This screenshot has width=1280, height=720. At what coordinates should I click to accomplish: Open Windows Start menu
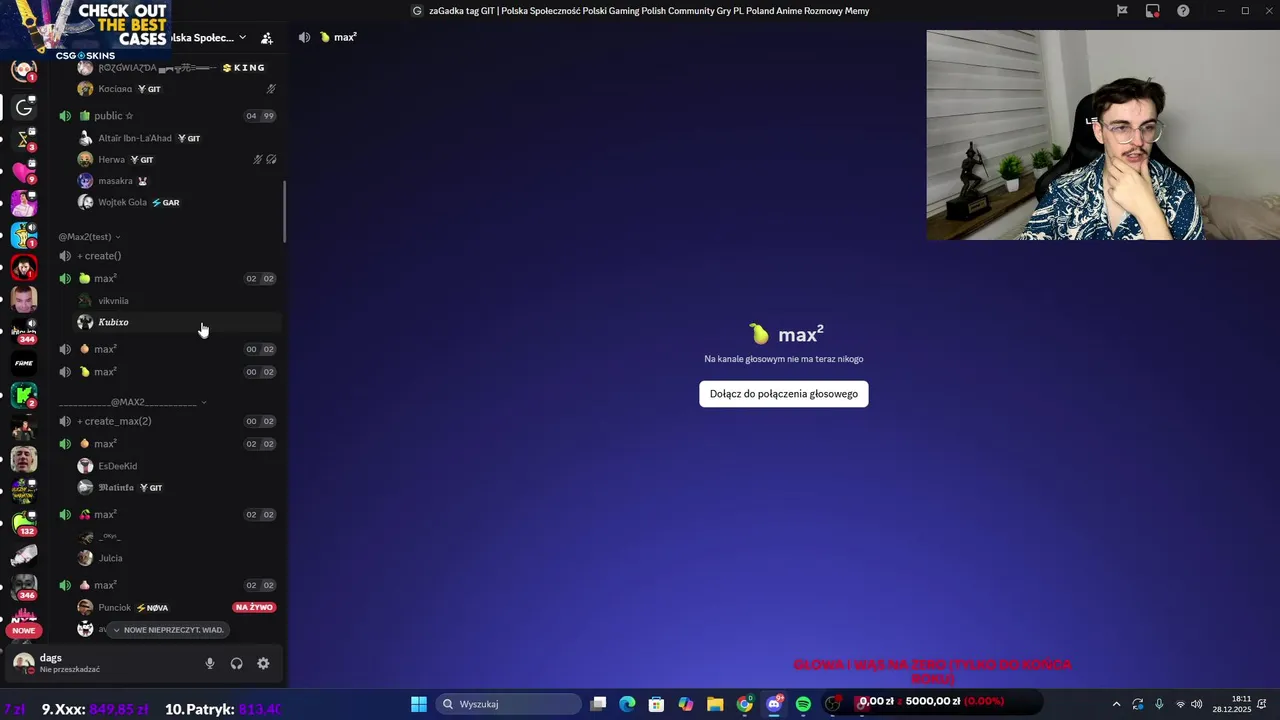click(419, 704)
